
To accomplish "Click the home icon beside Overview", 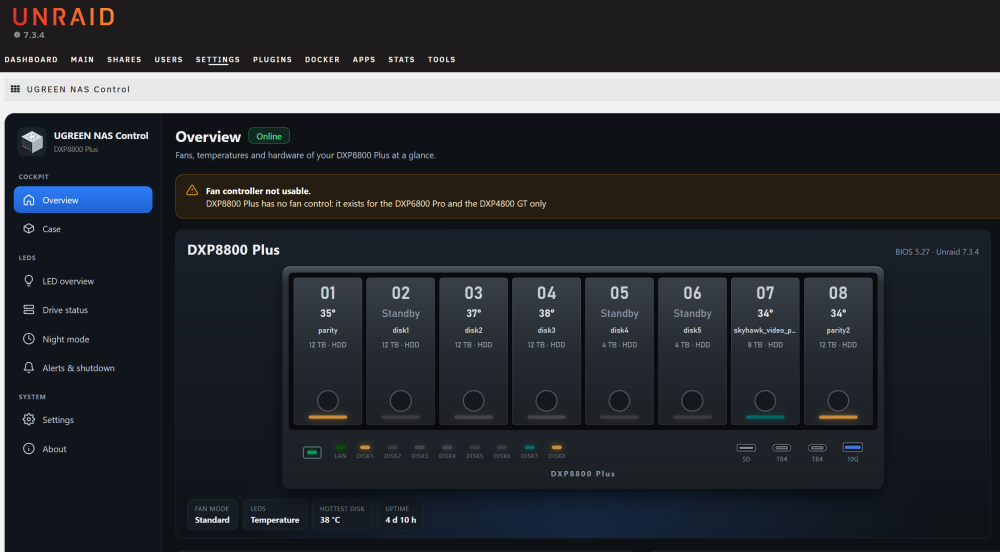I will pyautogui.click(x=29, y=200).
